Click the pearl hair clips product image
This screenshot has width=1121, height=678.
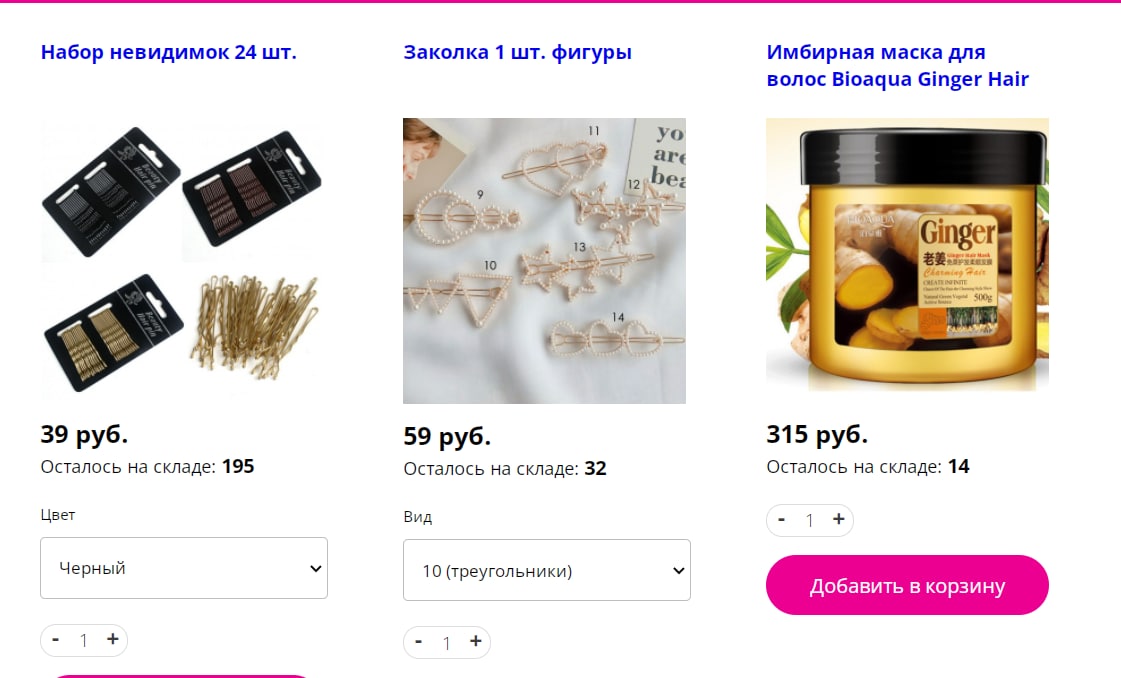coord(545,260)
